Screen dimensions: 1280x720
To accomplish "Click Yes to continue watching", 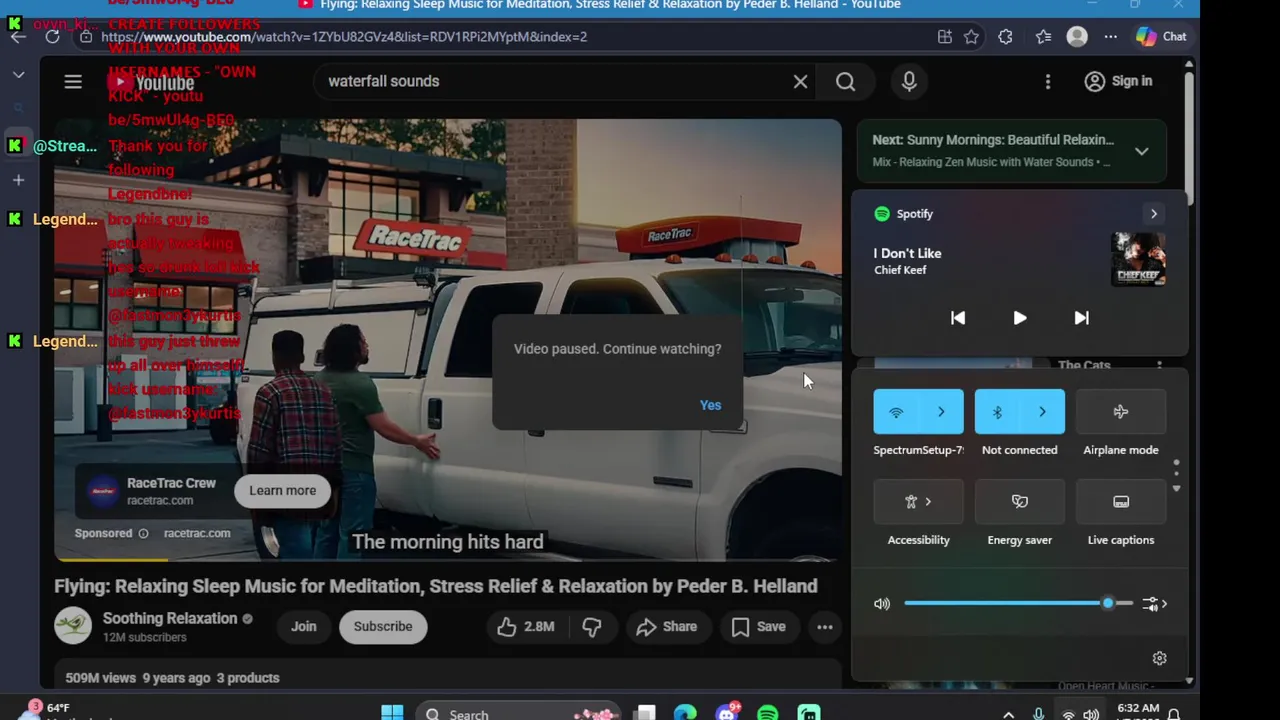I will [x=710, y=405].
